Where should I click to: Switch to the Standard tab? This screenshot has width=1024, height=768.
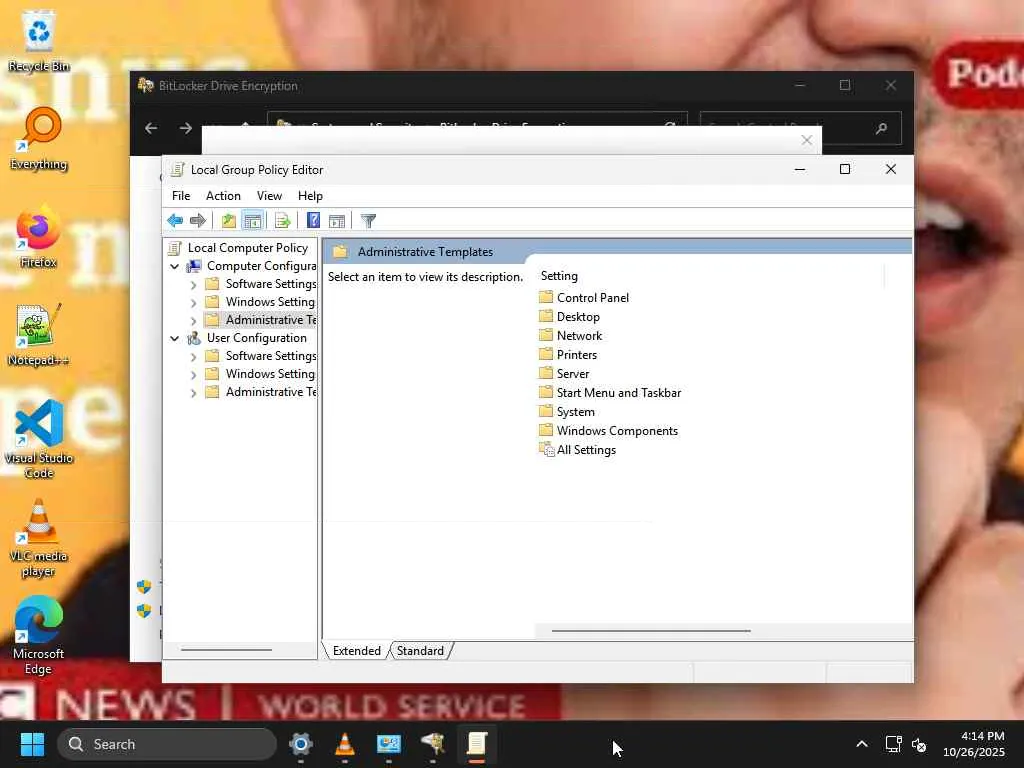[420, 650]
